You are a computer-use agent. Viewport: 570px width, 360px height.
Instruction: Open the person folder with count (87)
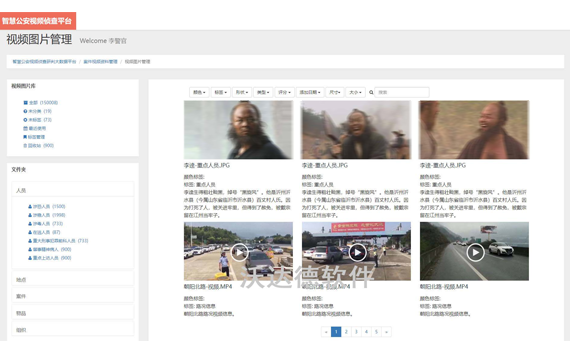[44, 232]
